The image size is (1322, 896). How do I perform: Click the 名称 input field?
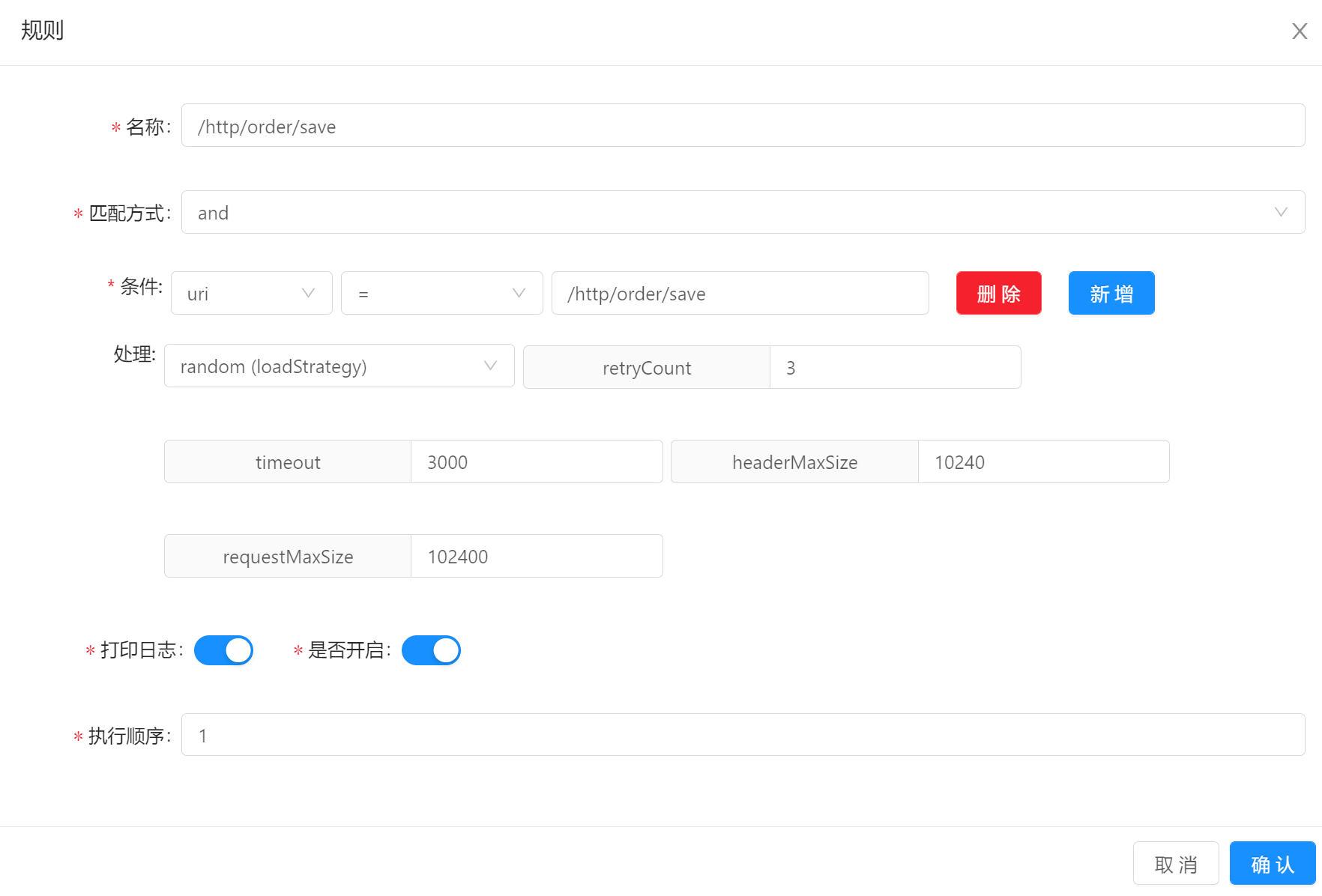coord(742,126)
